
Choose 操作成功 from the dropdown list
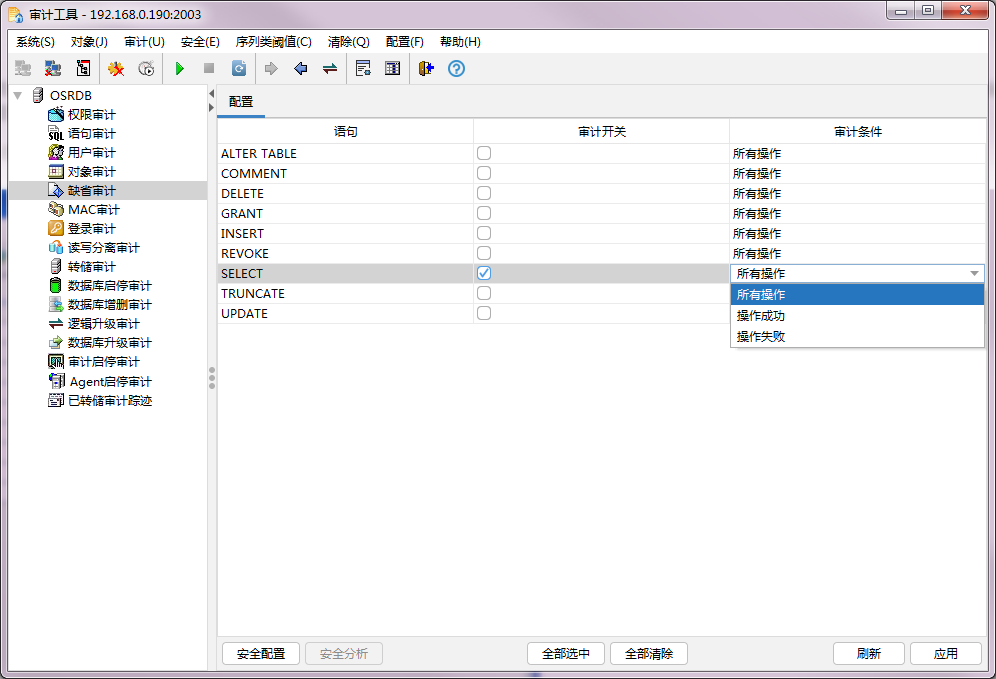[761, 316]
